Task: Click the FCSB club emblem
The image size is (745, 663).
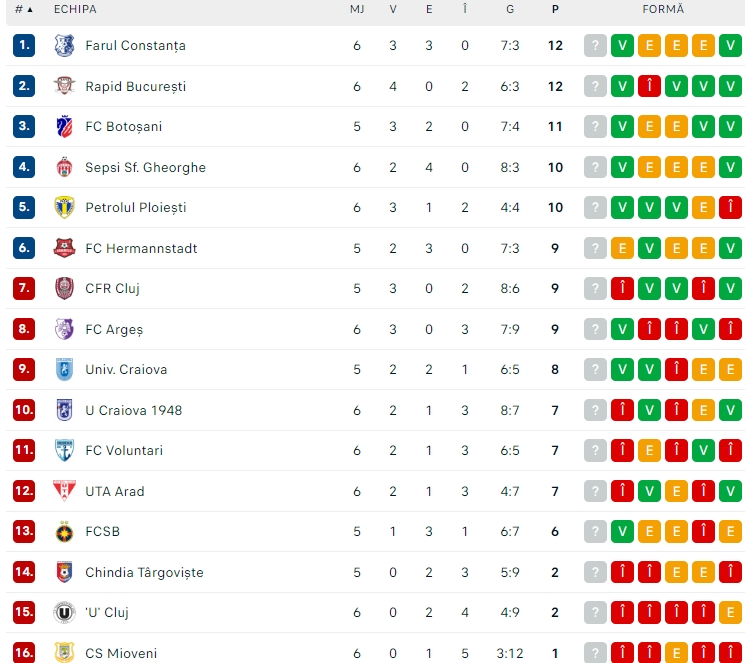Action: point(65,531)
